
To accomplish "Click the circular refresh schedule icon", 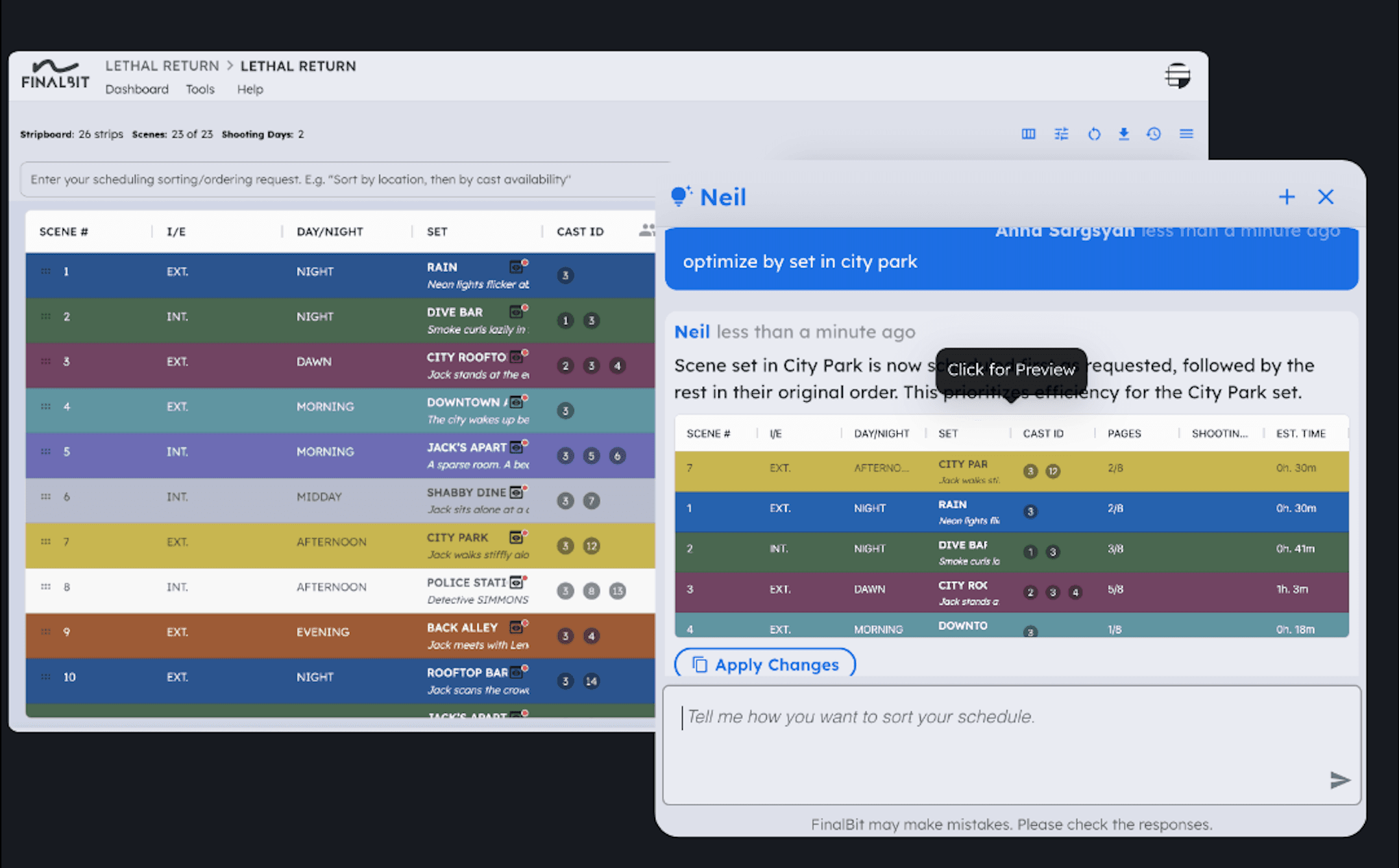I will (1093, 134).
